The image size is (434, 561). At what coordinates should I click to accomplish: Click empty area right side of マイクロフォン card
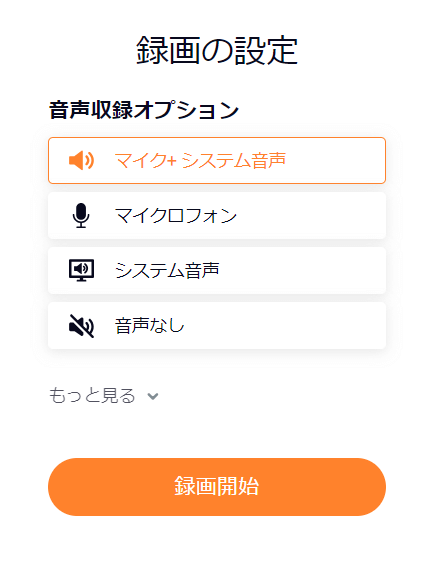(x=311, y=215)
